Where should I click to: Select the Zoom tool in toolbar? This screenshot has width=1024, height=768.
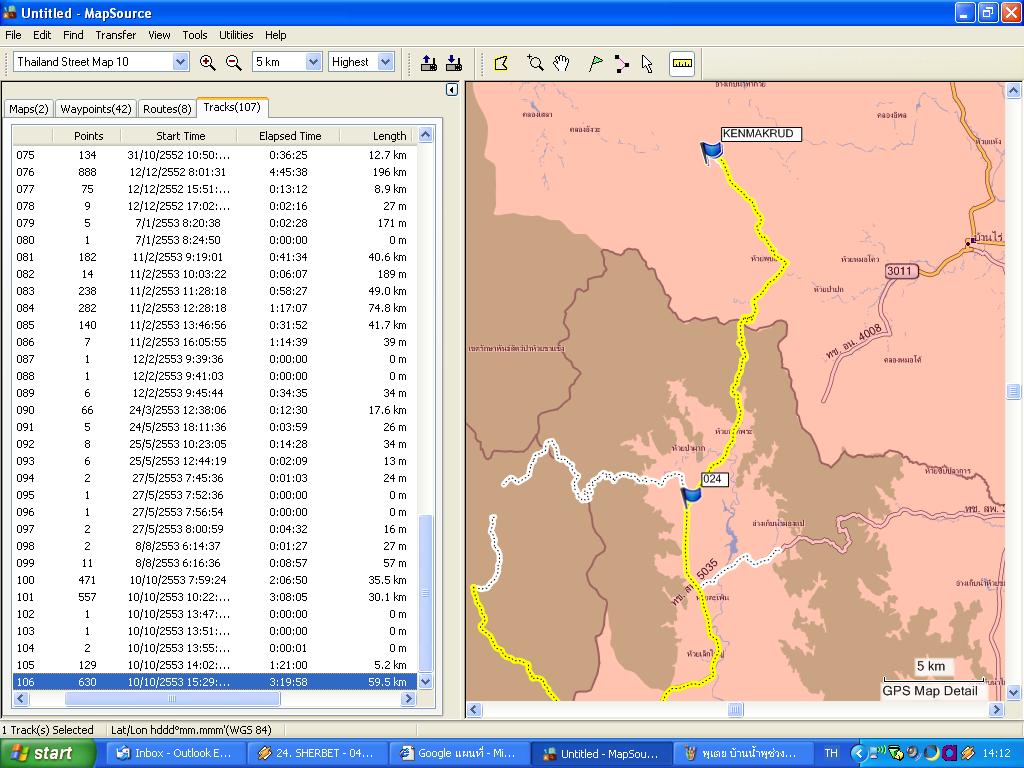click(535, 63)
